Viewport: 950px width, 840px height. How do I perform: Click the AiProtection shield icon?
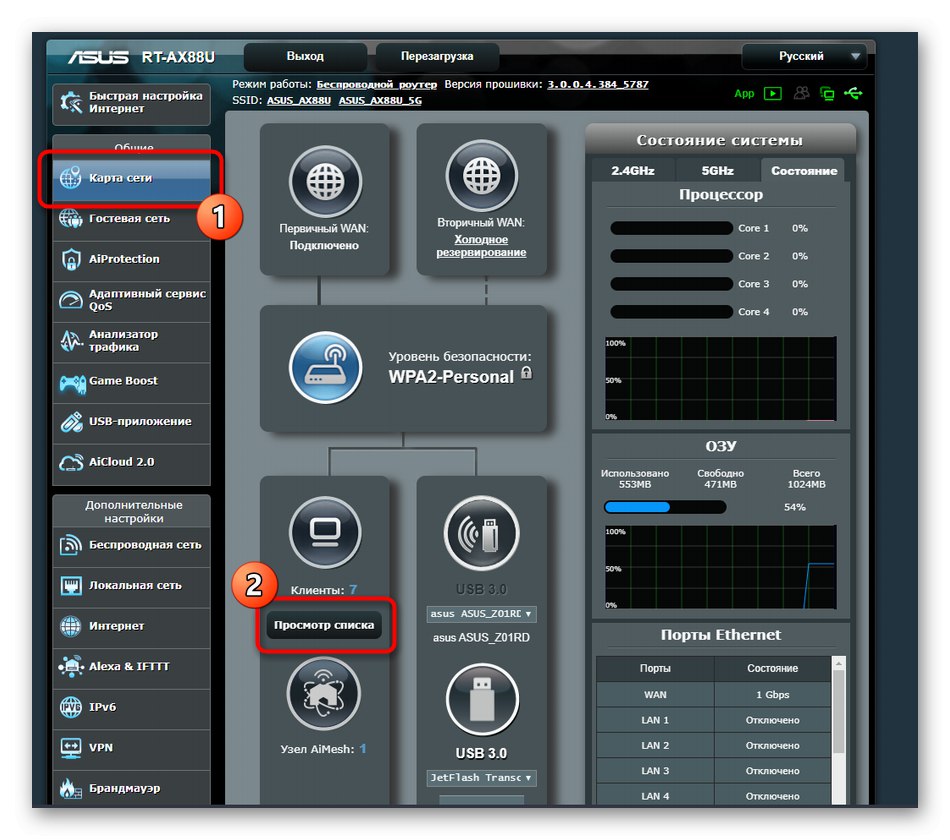(71, 259)
